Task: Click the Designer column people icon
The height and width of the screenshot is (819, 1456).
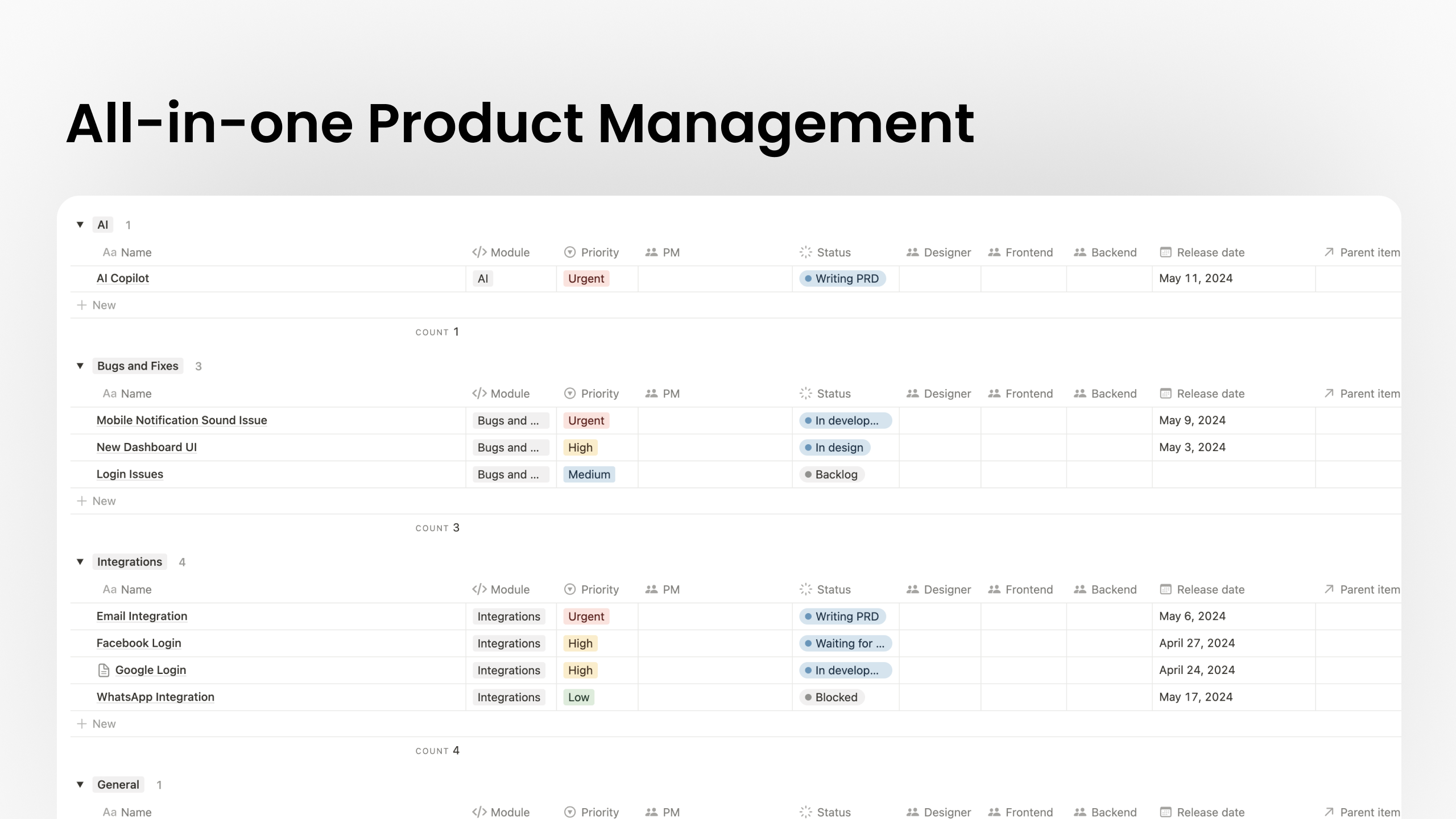Action: tap(912, 252)
